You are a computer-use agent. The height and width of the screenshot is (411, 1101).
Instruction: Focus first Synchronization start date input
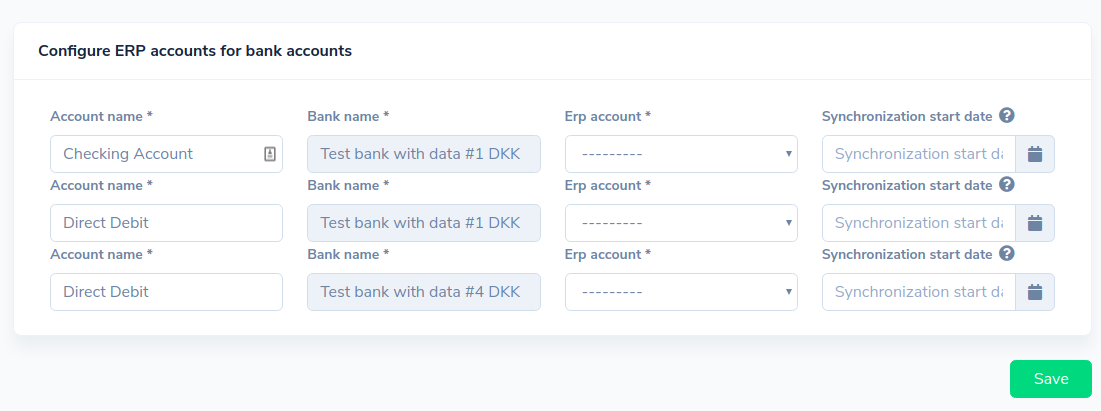918,154
